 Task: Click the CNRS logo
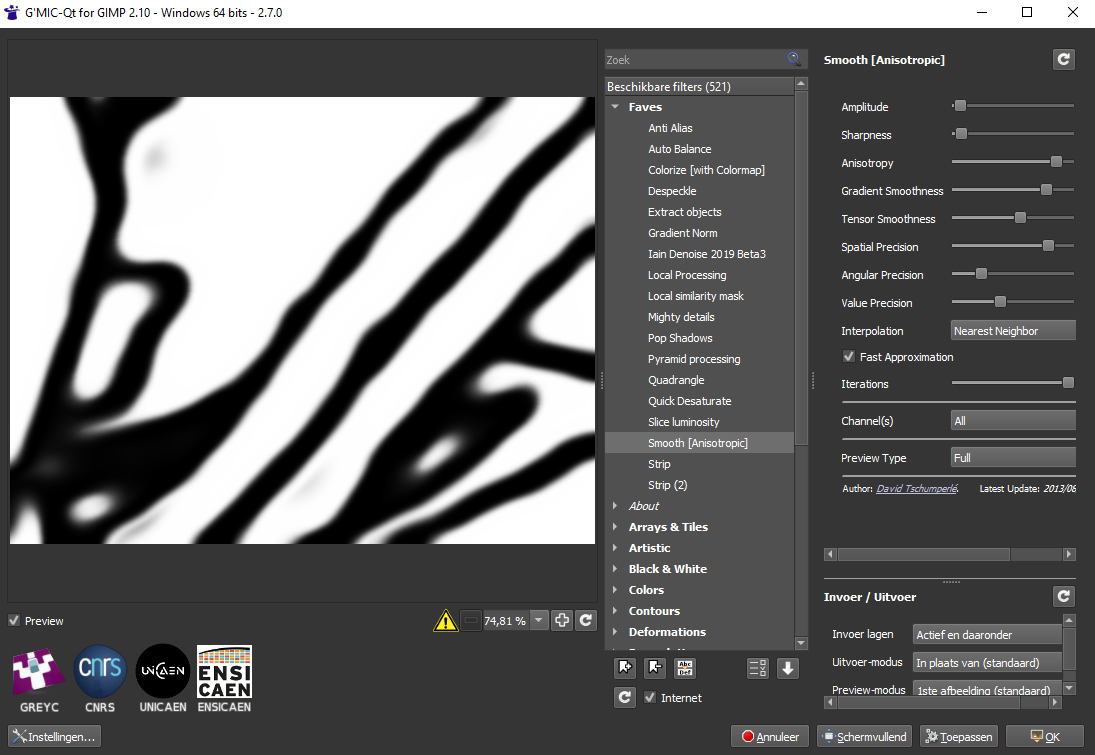[x=100, y=680]
